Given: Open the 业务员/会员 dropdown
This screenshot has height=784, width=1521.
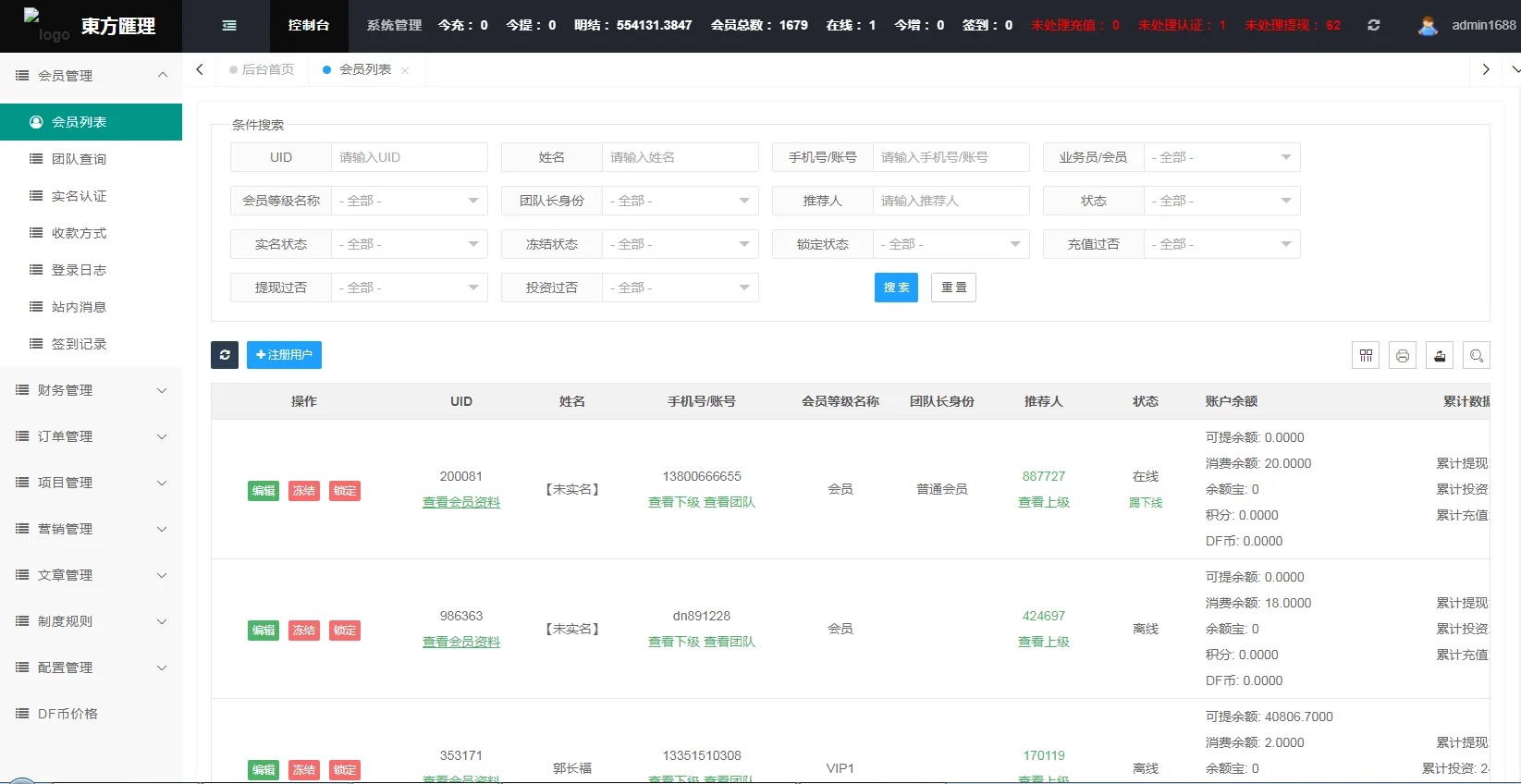Looking at the screenshot, I should [1221, 157].
